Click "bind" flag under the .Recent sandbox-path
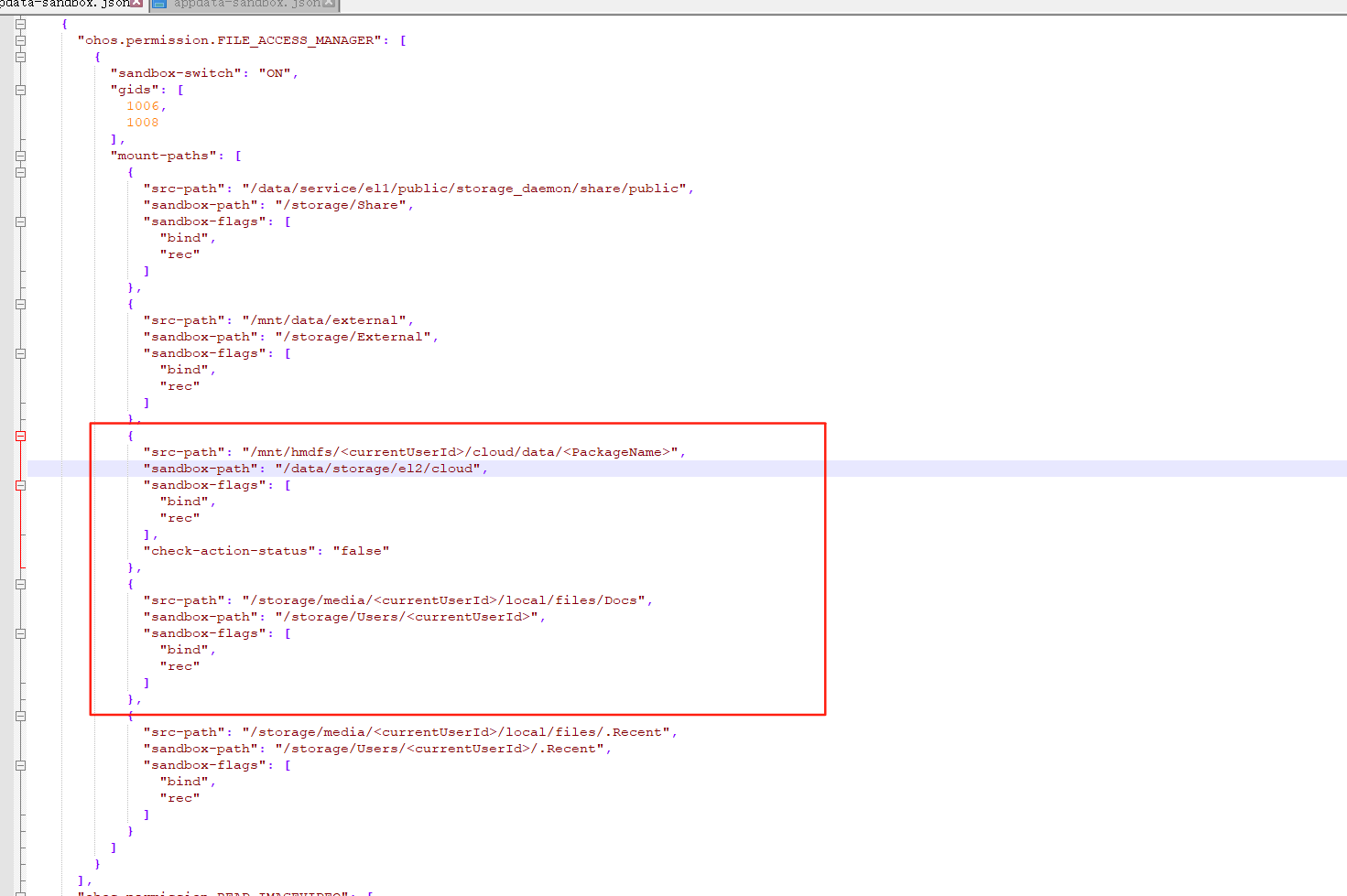The image size is (1347, 896). point(184,782)
